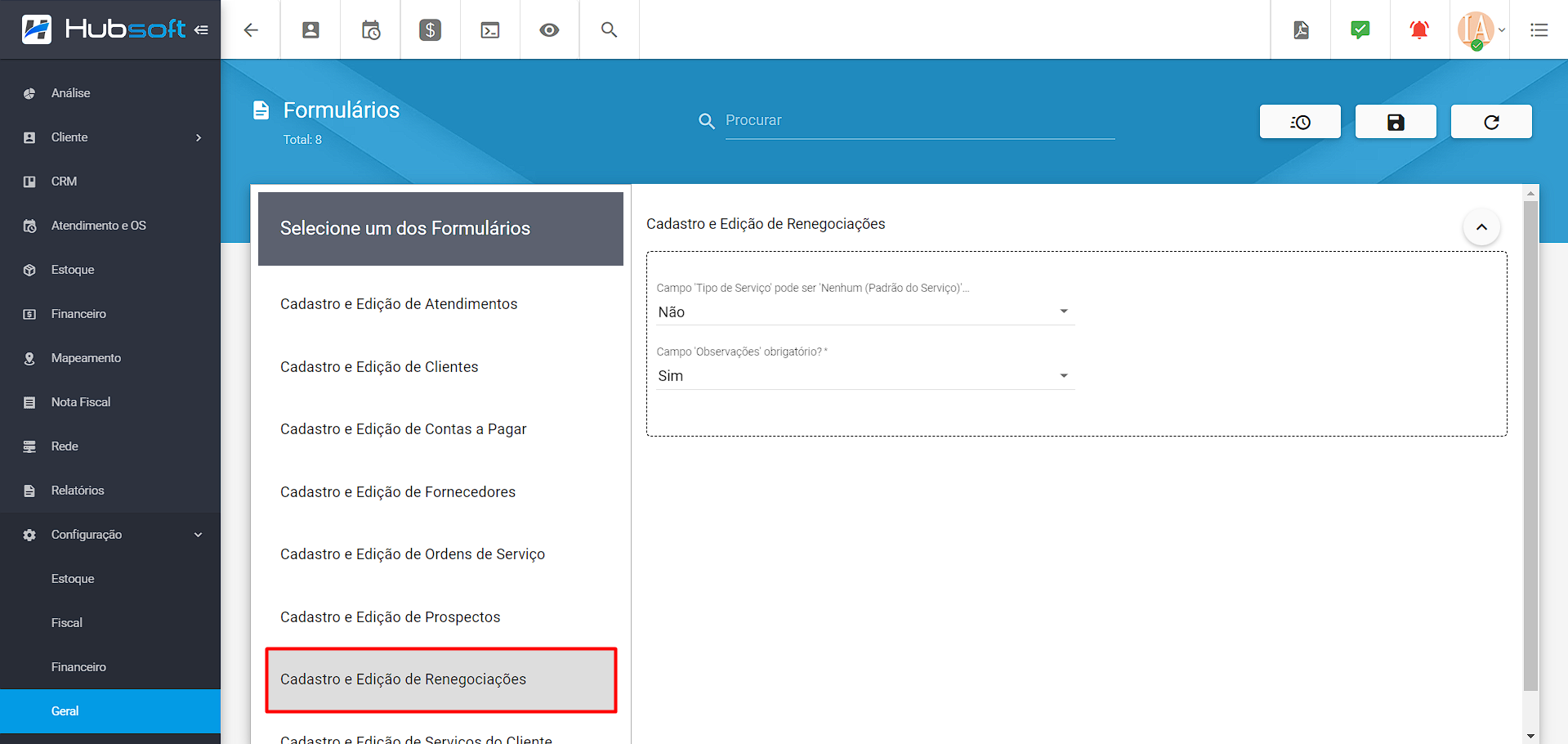This screenshot has width=1568, height=744.
Task: Open the terminal console icon
Action: [490, 30]
